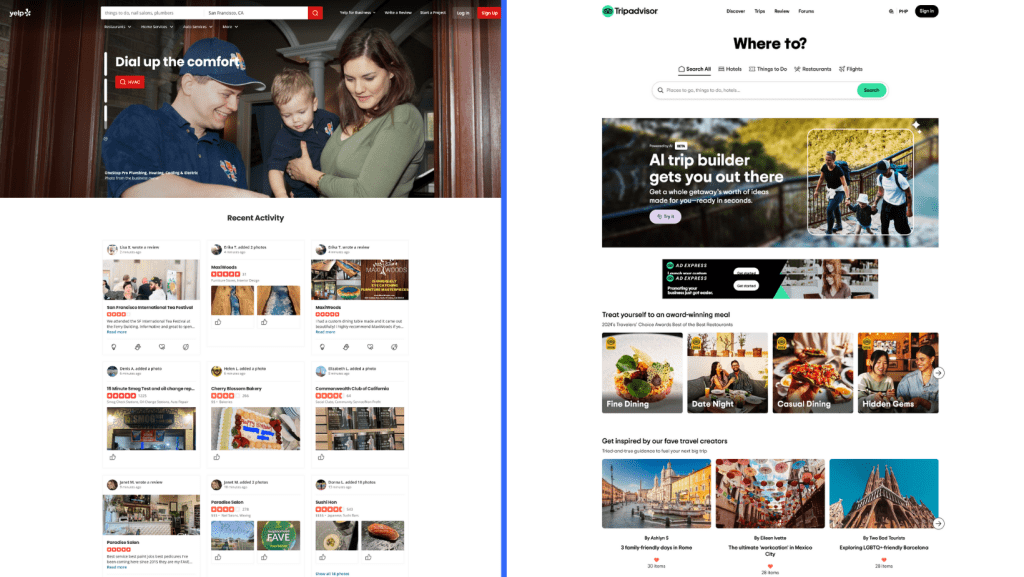Click the 'Oh no' reaction on Erika T.'s review

(x=394, y=346)
